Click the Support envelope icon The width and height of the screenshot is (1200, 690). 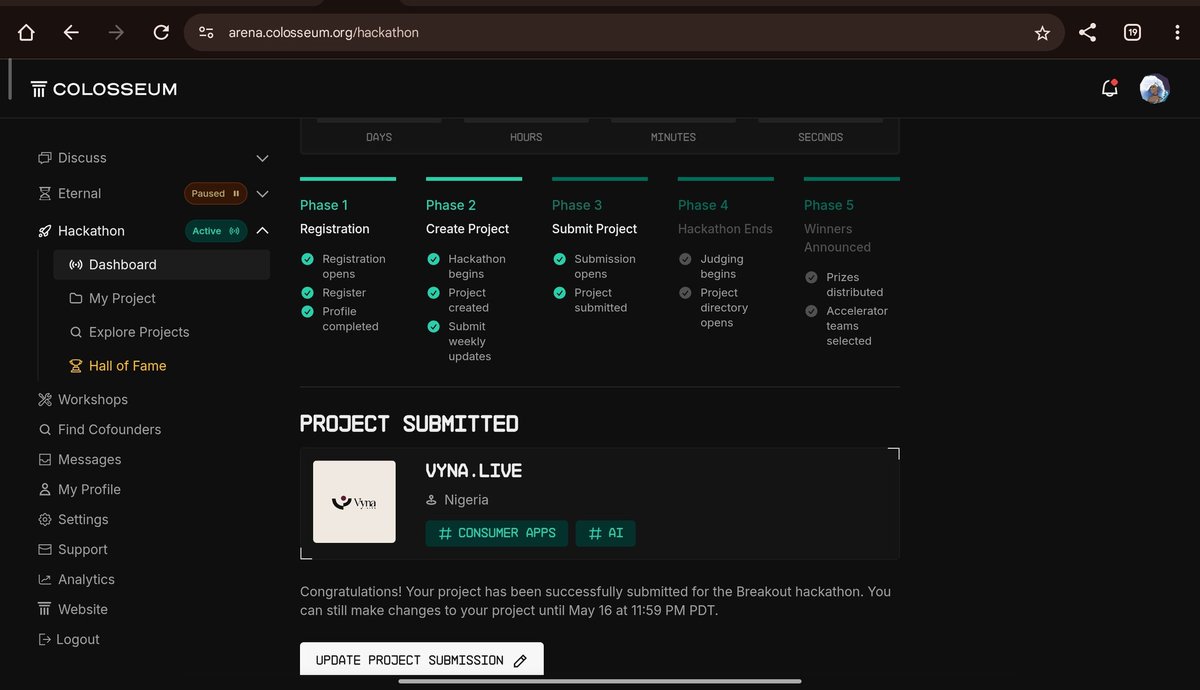click(44, 549)
